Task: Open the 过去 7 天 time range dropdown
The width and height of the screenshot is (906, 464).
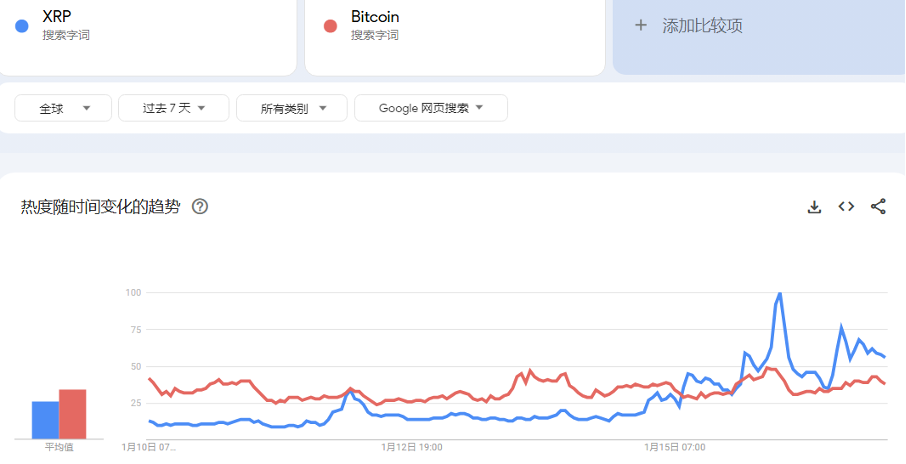Action: point(173,108)
